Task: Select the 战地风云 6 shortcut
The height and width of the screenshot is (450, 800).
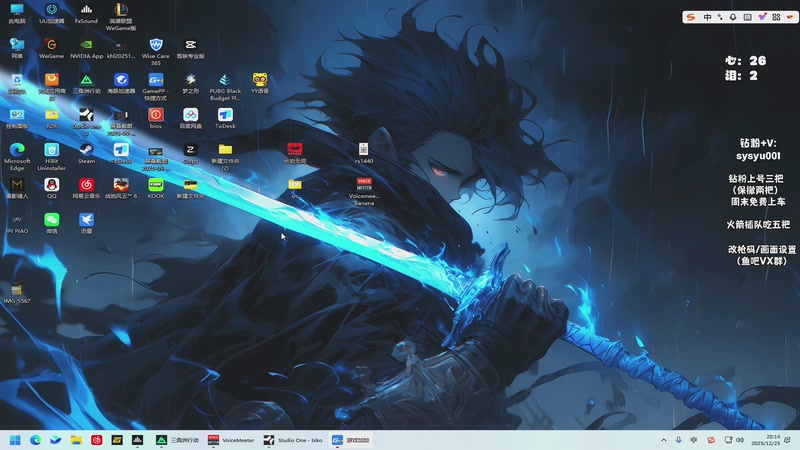Action: click(121, 188)
